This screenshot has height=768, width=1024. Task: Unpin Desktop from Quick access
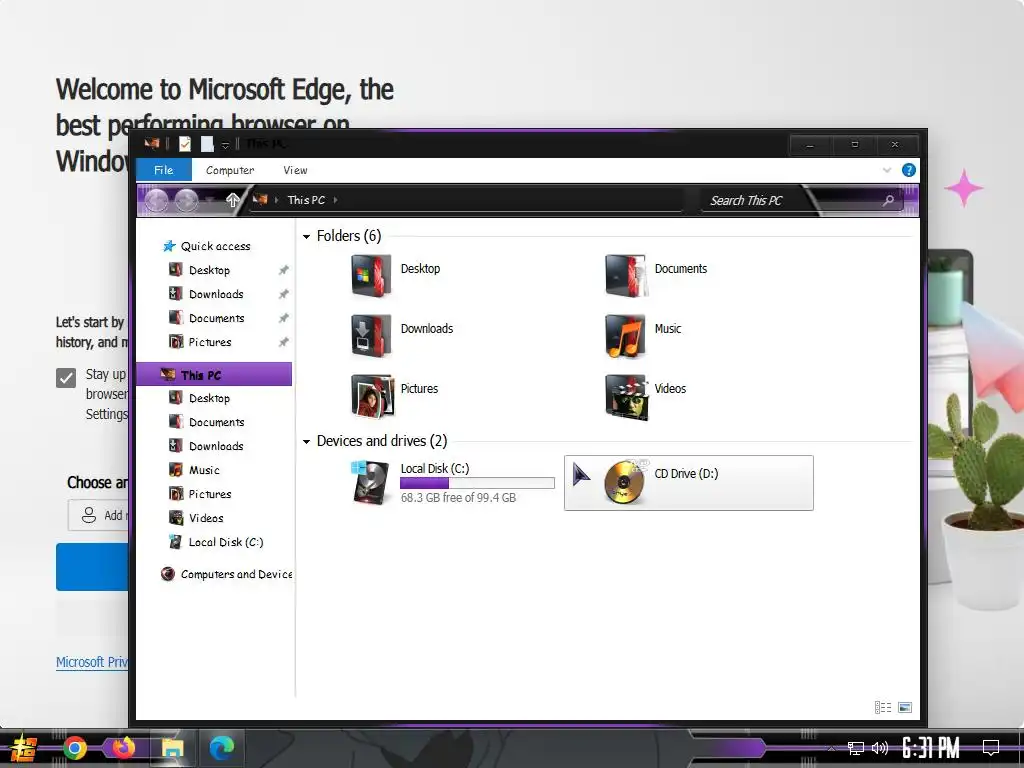tap(283, 270)
